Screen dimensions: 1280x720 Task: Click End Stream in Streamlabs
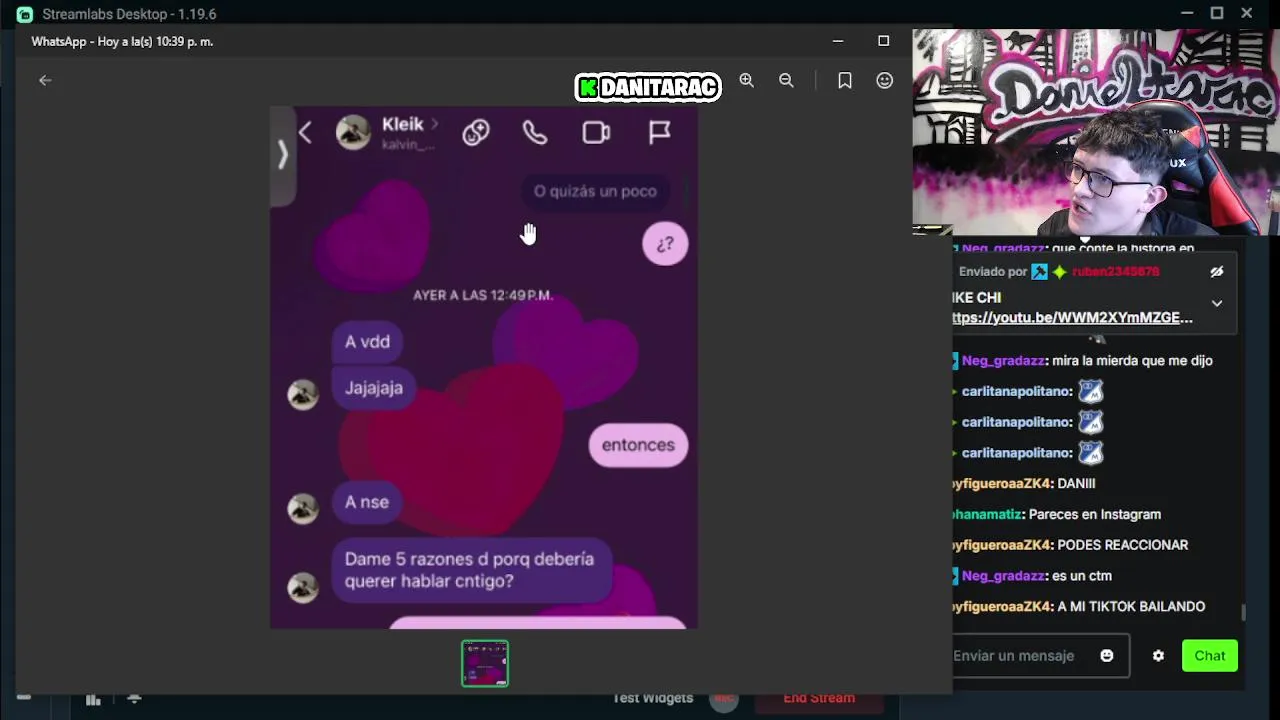[819, 698]
